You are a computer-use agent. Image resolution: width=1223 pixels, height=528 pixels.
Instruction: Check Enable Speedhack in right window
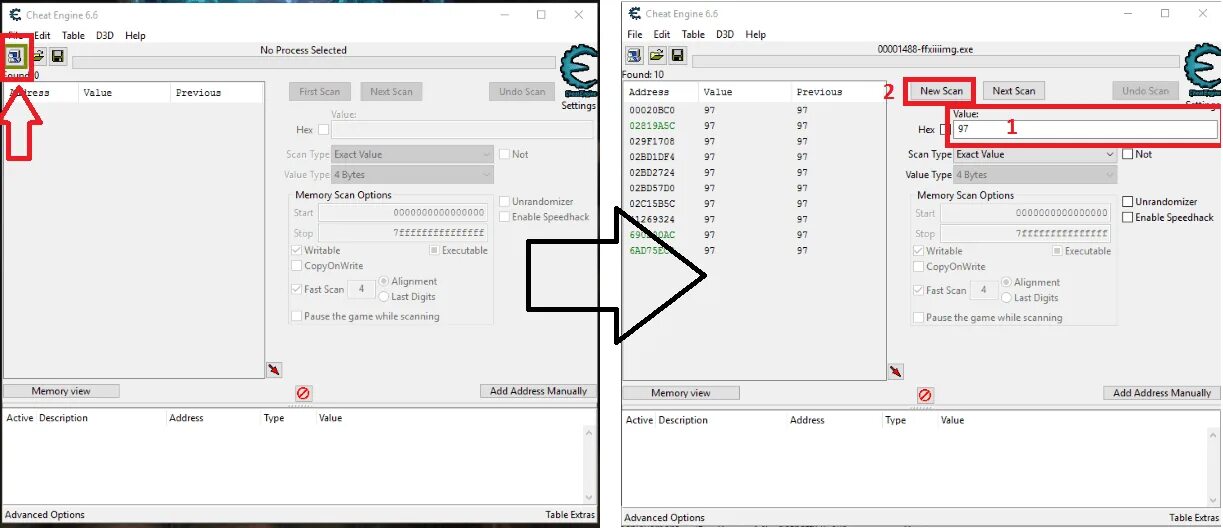point(1128,217)
